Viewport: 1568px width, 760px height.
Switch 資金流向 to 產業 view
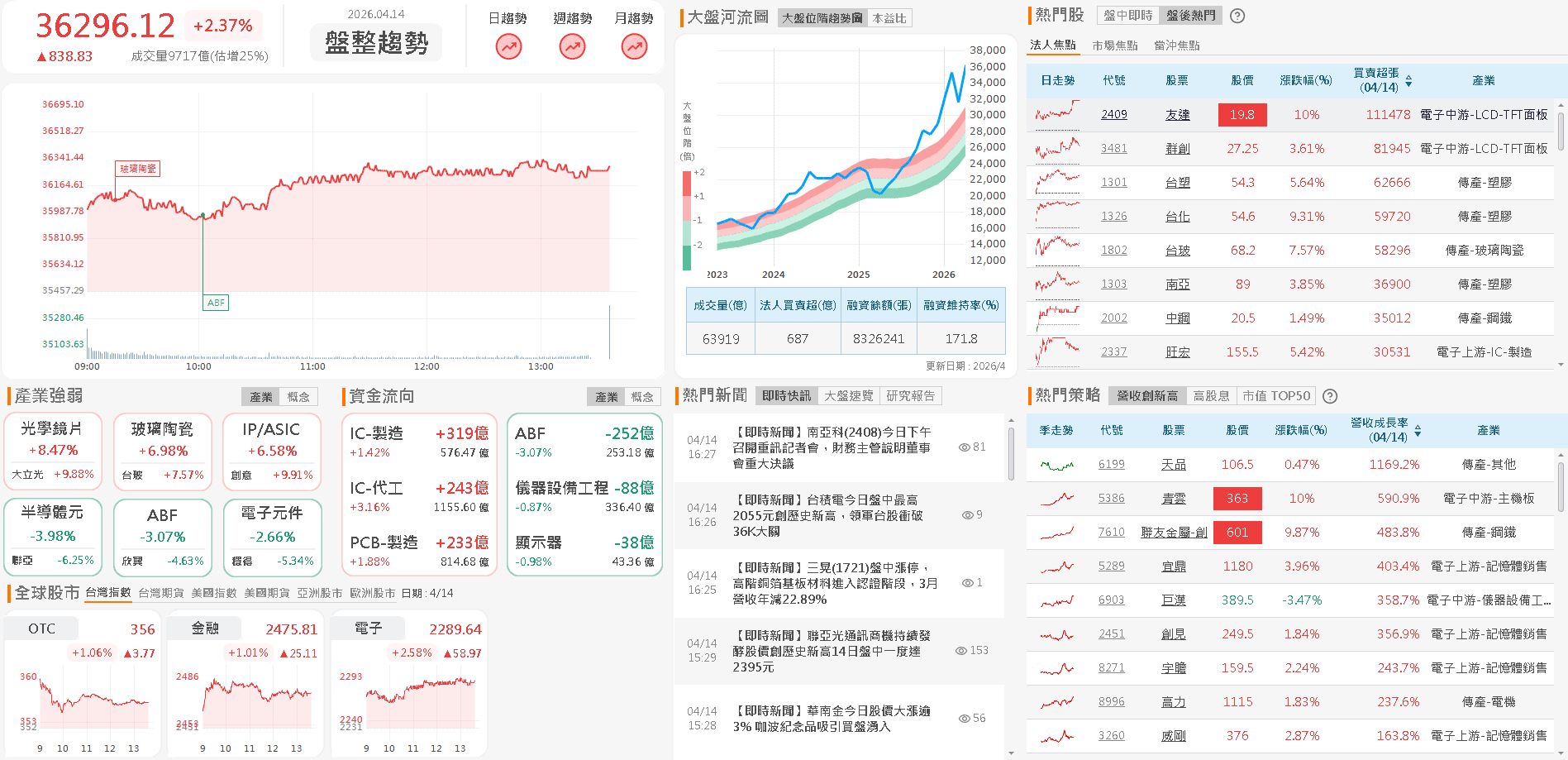(x=607, y=397)
